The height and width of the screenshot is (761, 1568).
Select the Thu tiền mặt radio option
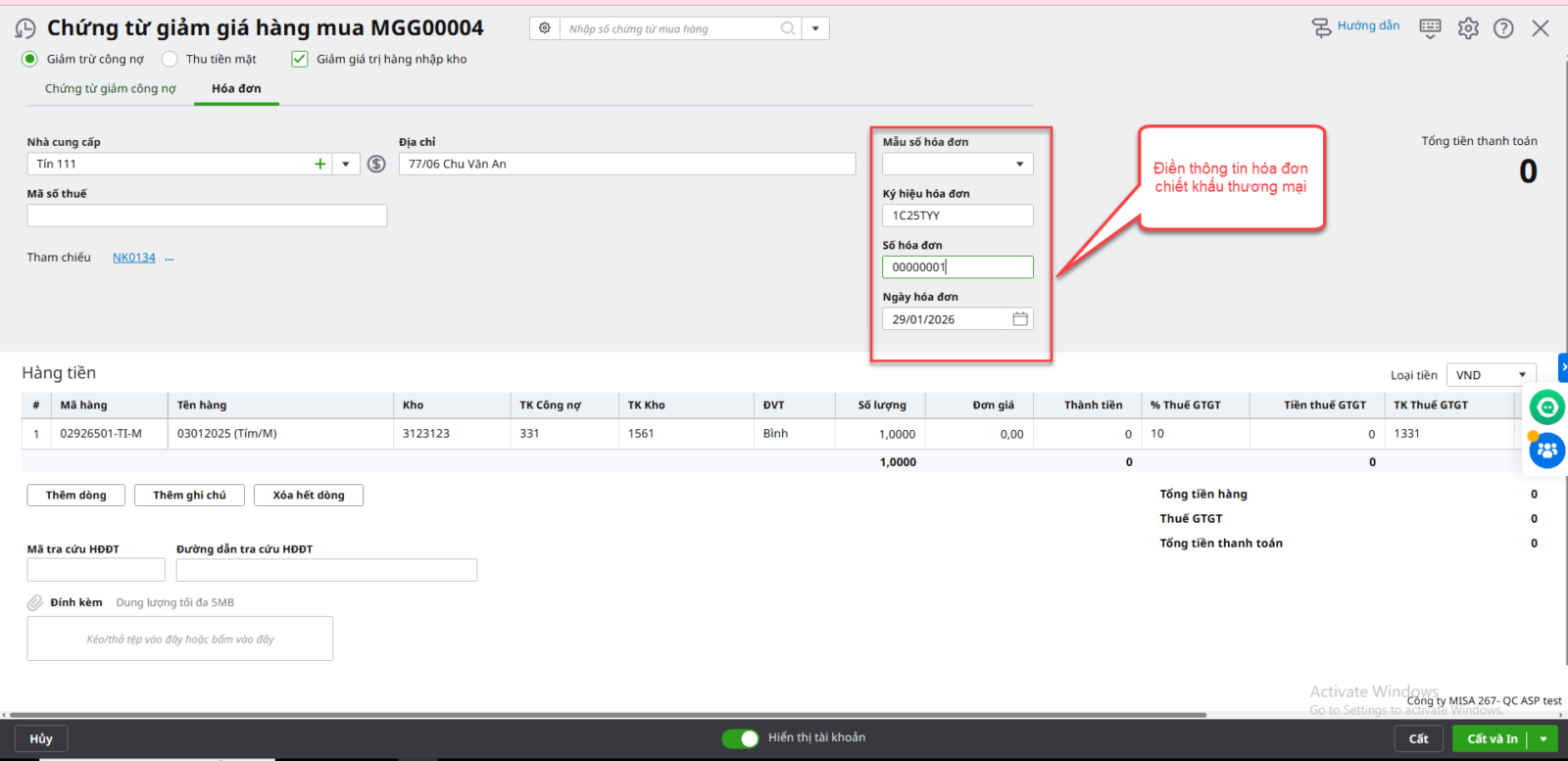tap(170, 60)
